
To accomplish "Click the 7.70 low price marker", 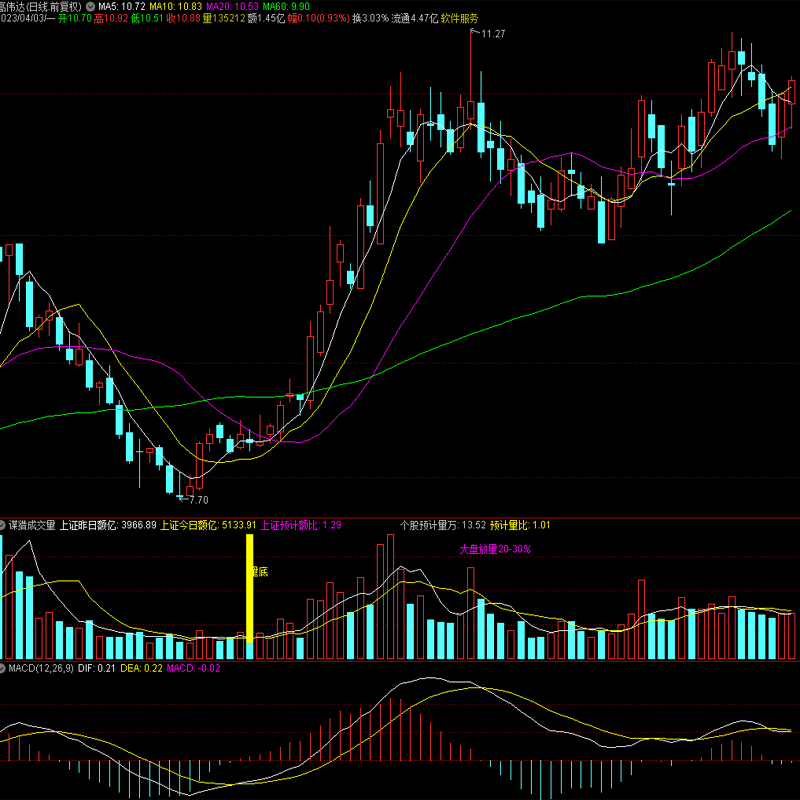I will (198, 500).
